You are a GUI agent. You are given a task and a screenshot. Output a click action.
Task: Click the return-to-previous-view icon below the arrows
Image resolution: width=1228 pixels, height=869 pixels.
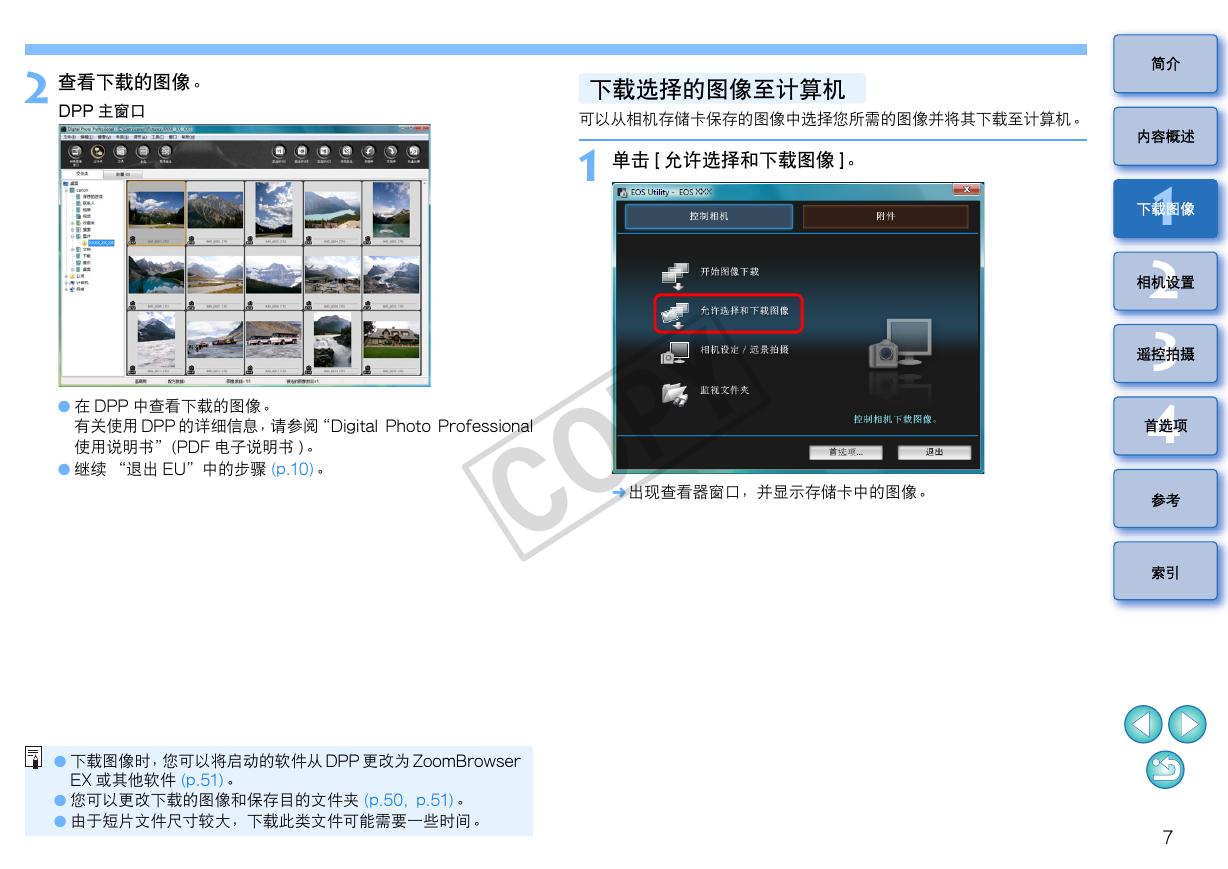(1165, 769)
